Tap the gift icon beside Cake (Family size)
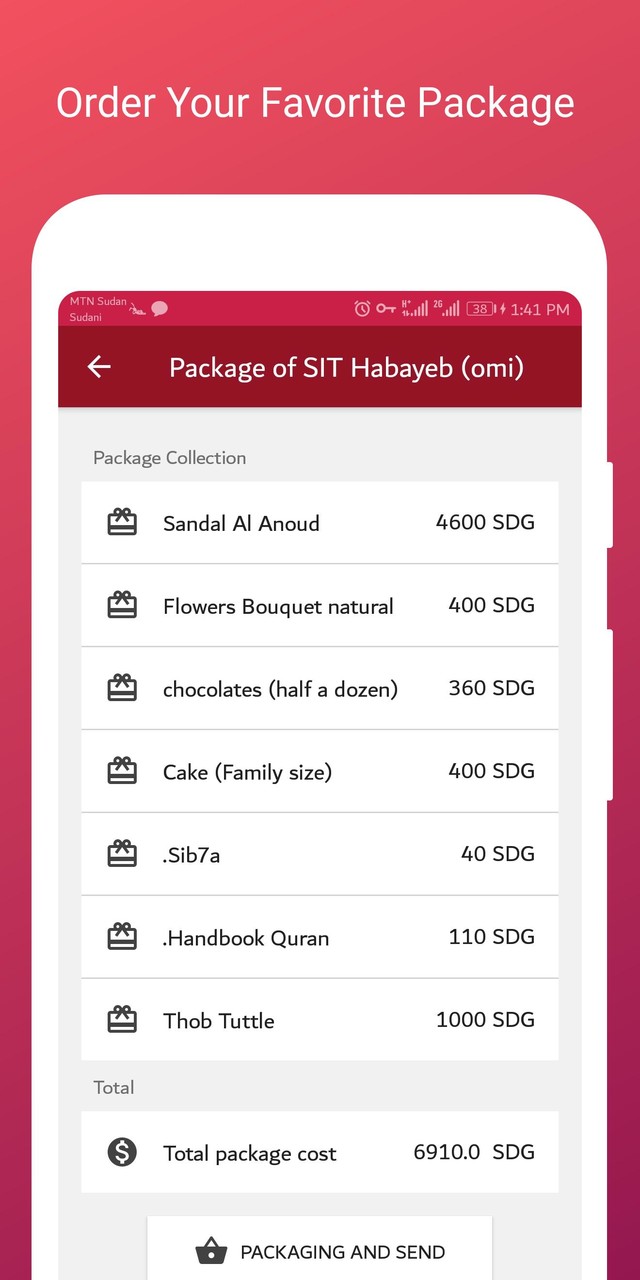The image size is (640, 1280). coord(122,771)
